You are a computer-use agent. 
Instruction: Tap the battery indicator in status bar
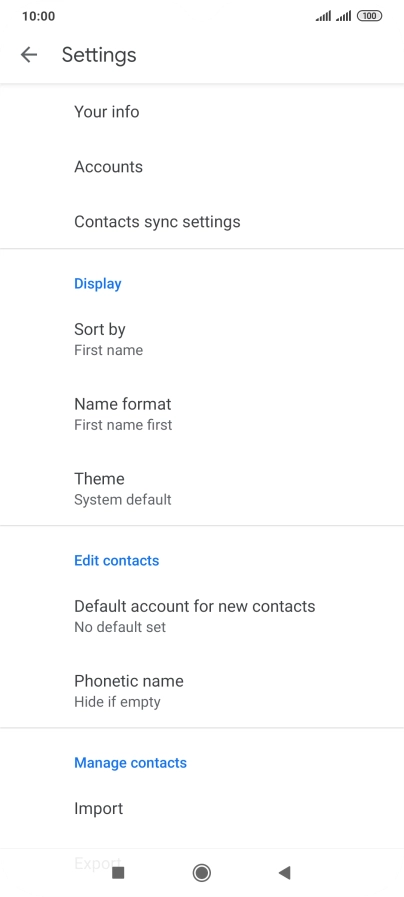coord(369,16)
